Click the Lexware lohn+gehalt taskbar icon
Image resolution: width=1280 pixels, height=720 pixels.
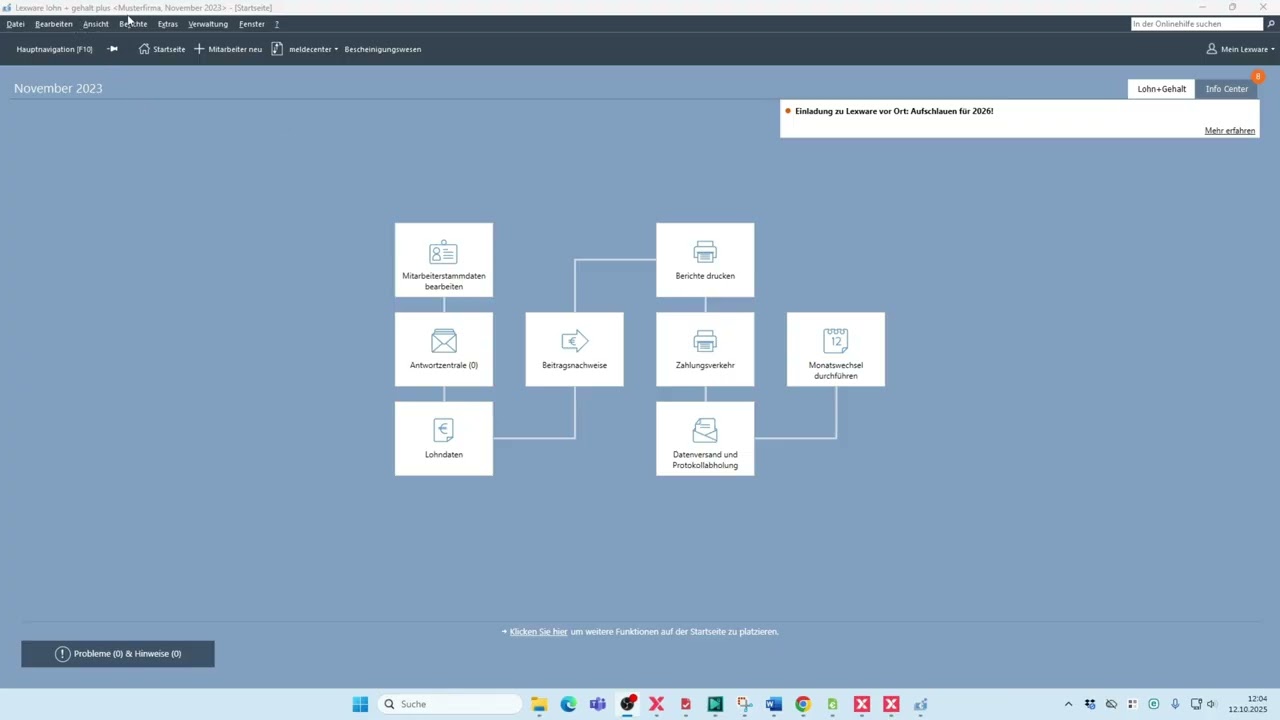coord(921,704)
